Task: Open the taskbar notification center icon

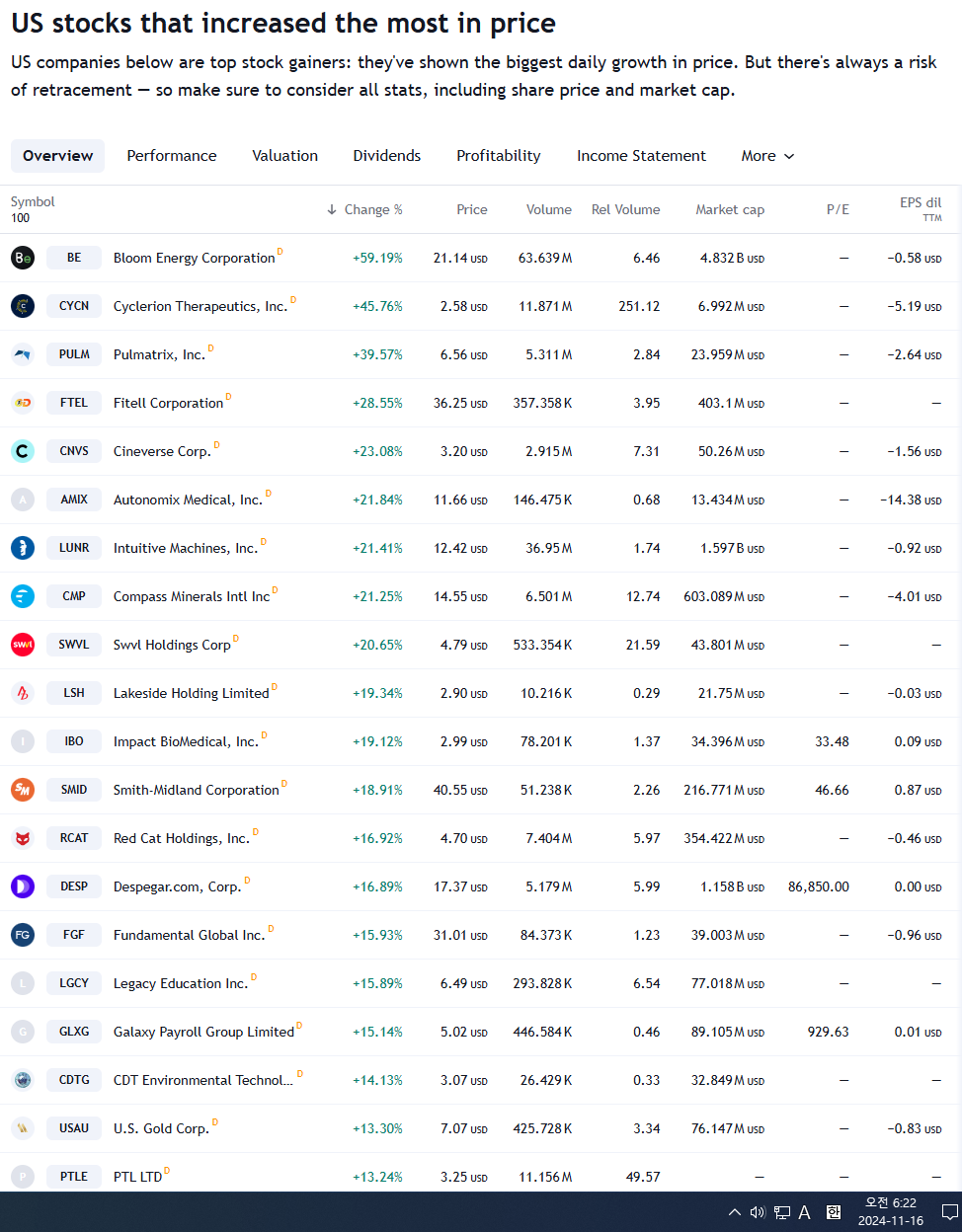Action: [x=949, y=1212]
